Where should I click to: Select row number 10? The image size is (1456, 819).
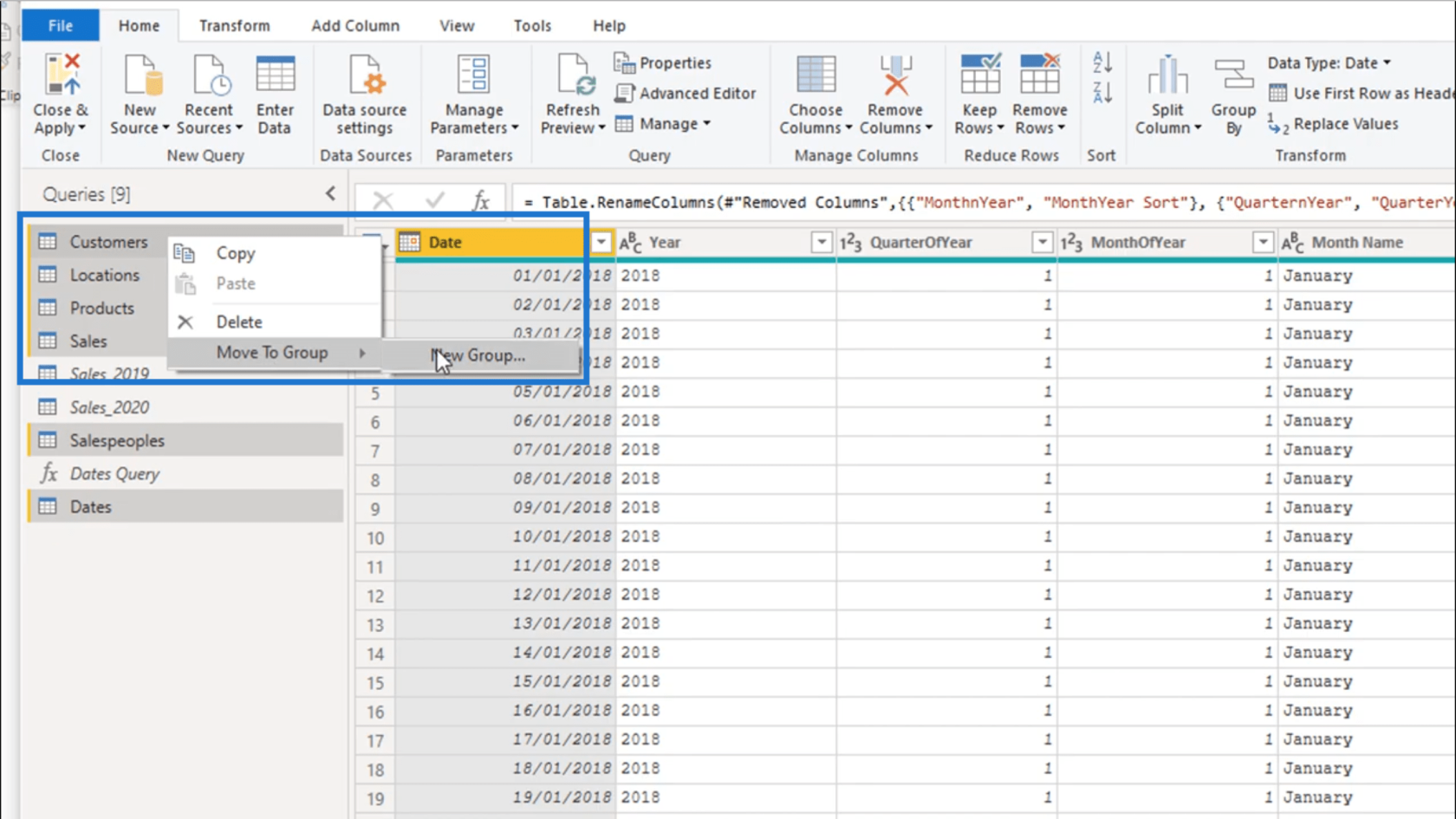374,537
